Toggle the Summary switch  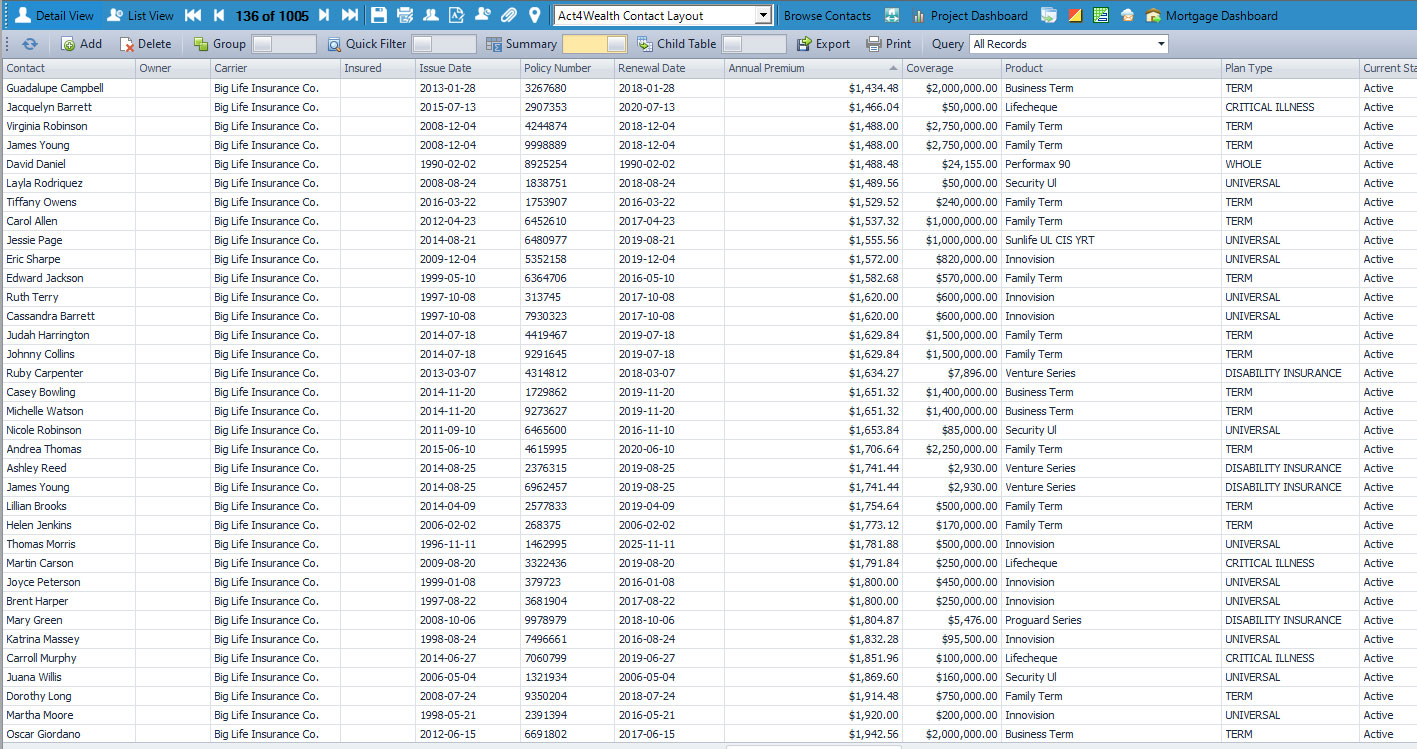pyautogui.click(x=595, y=44)
